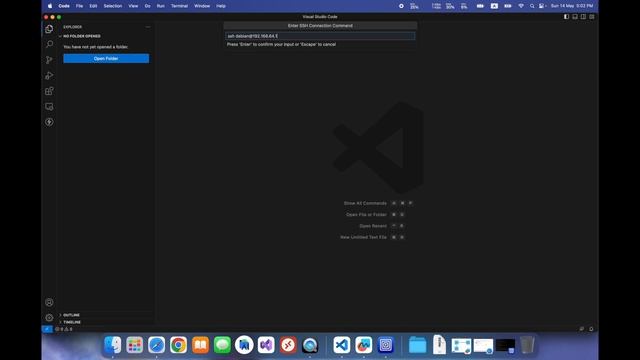Open Messages from the dock
This screenshot has height=360, width=640.
click(x=222, y=345)
